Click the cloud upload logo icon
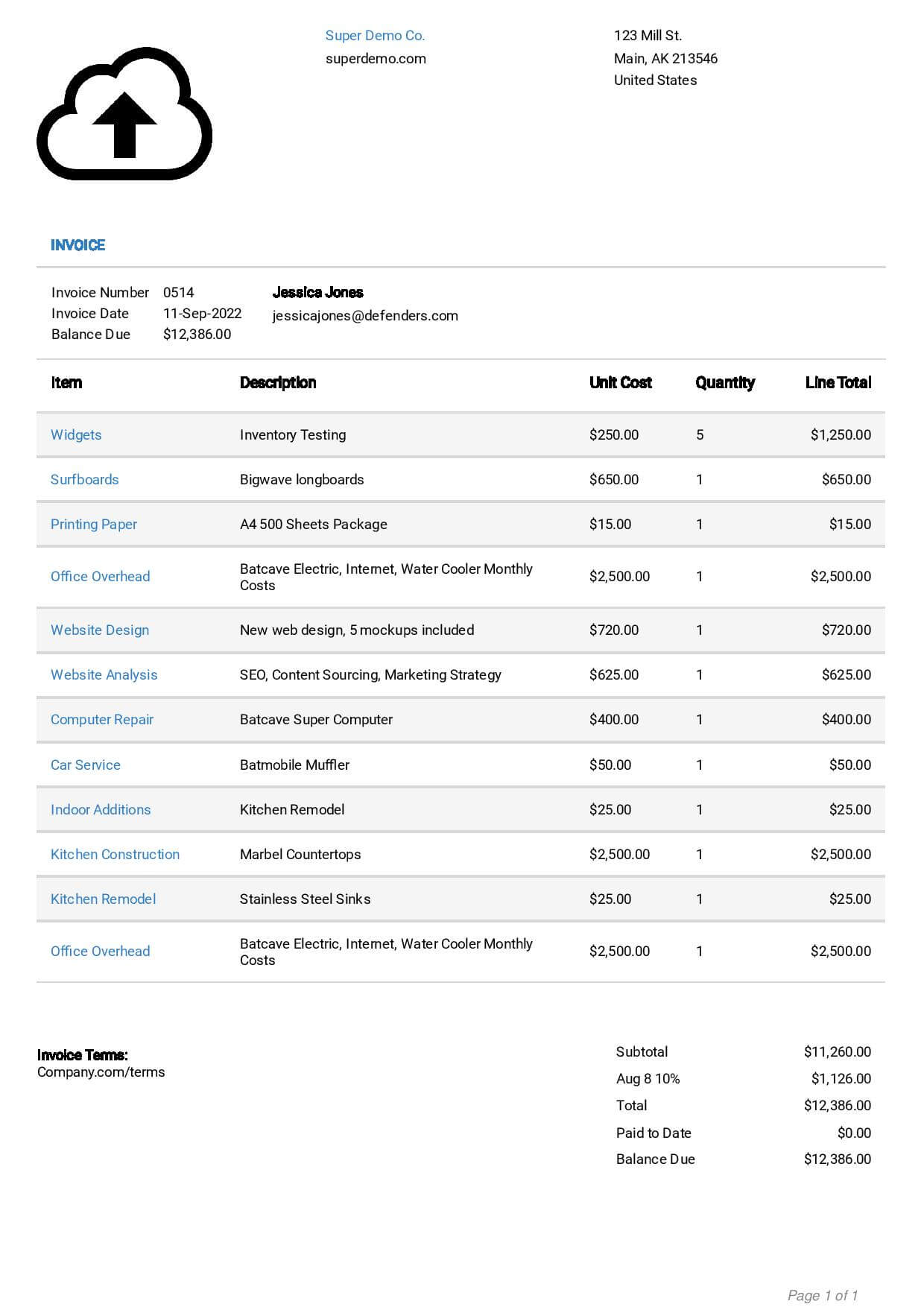The image size is (924, 1307). coord(124,114)
